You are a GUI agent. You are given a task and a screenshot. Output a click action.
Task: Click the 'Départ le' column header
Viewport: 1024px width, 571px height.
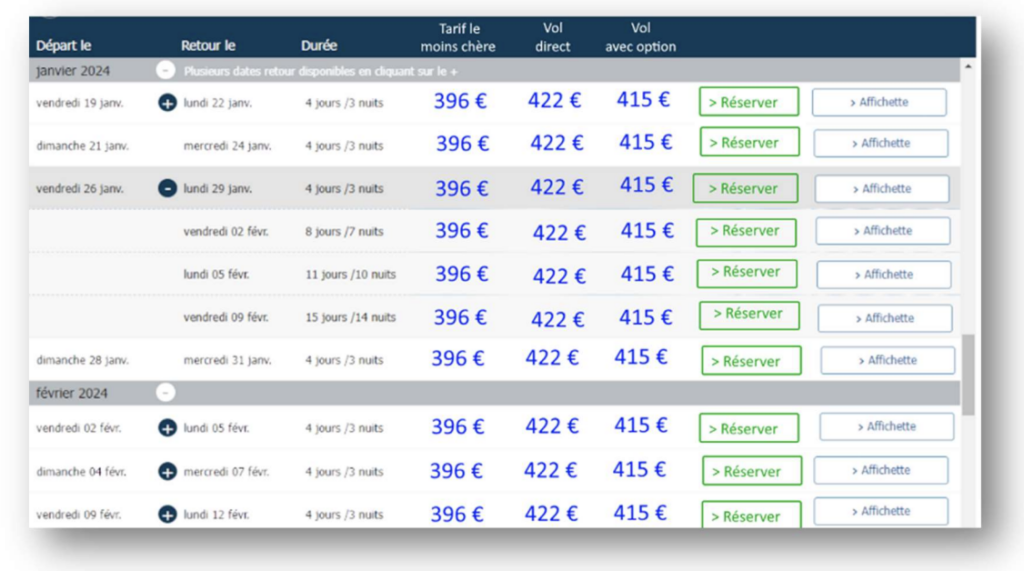coord(63,46)
